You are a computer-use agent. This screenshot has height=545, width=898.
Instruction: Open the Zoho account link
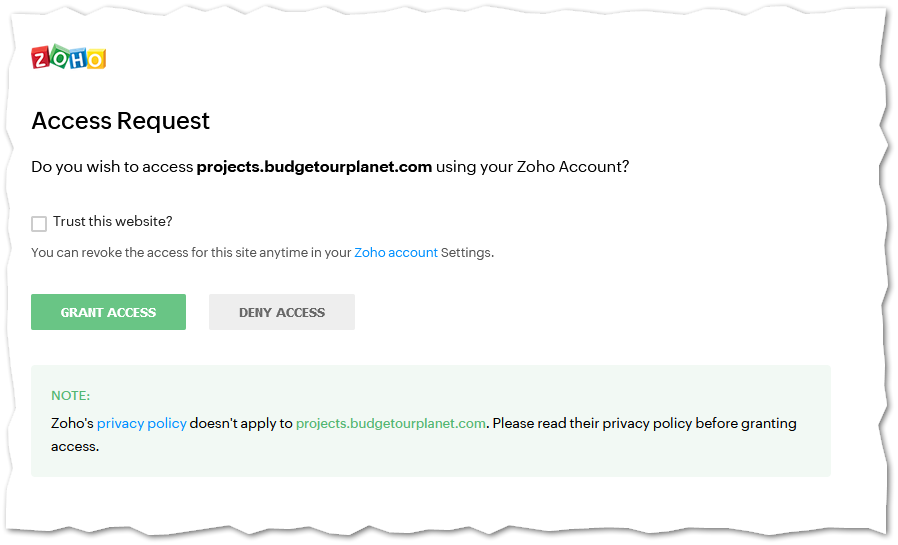click(x=396, y=252)
